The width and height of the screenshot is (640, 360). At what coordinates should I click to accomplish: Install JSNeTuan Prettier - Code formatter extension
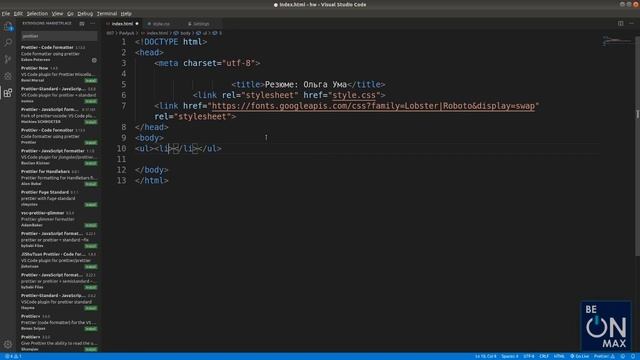point(91,267)
